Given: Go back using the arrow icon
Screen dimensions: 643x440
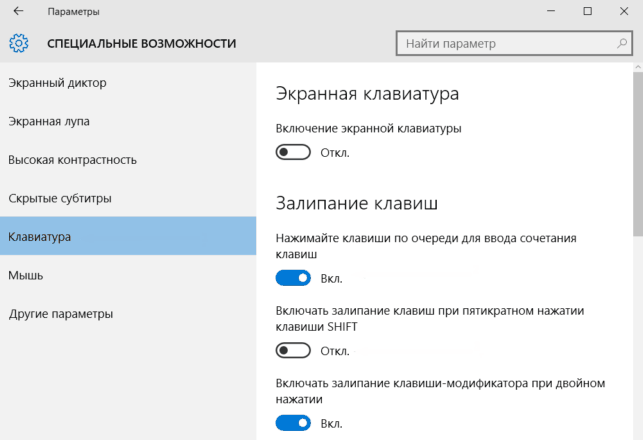Looking at the screenshot, I should tap(18, 11).
